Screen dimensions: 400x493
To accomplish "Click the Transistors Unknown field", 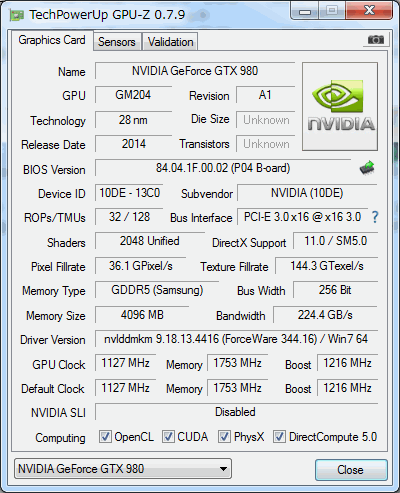I will 266,144.
